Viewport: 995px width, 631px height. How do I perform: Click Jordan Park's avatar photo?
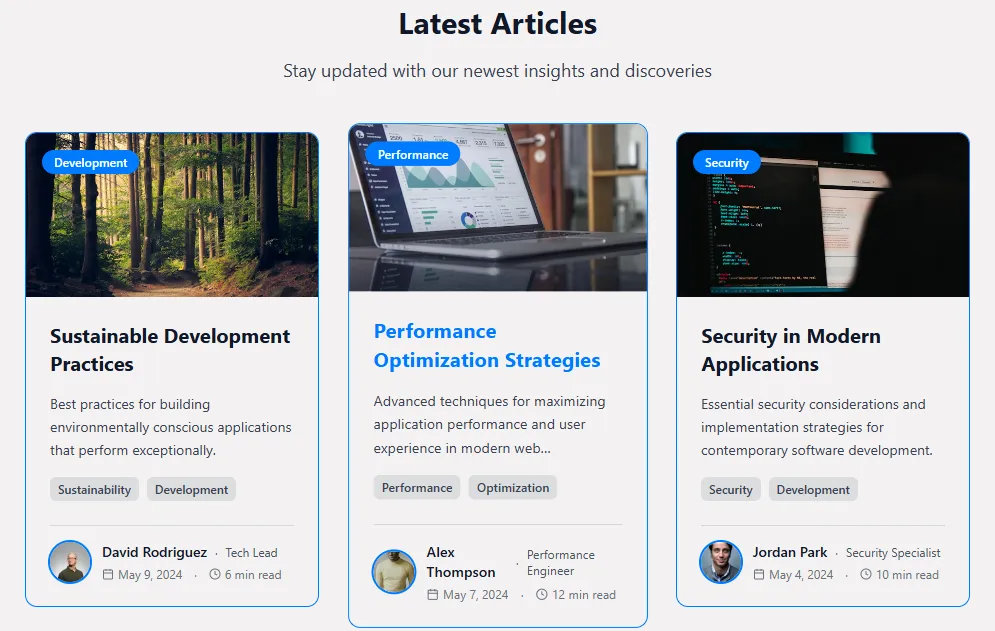click(x=721, y=562)
